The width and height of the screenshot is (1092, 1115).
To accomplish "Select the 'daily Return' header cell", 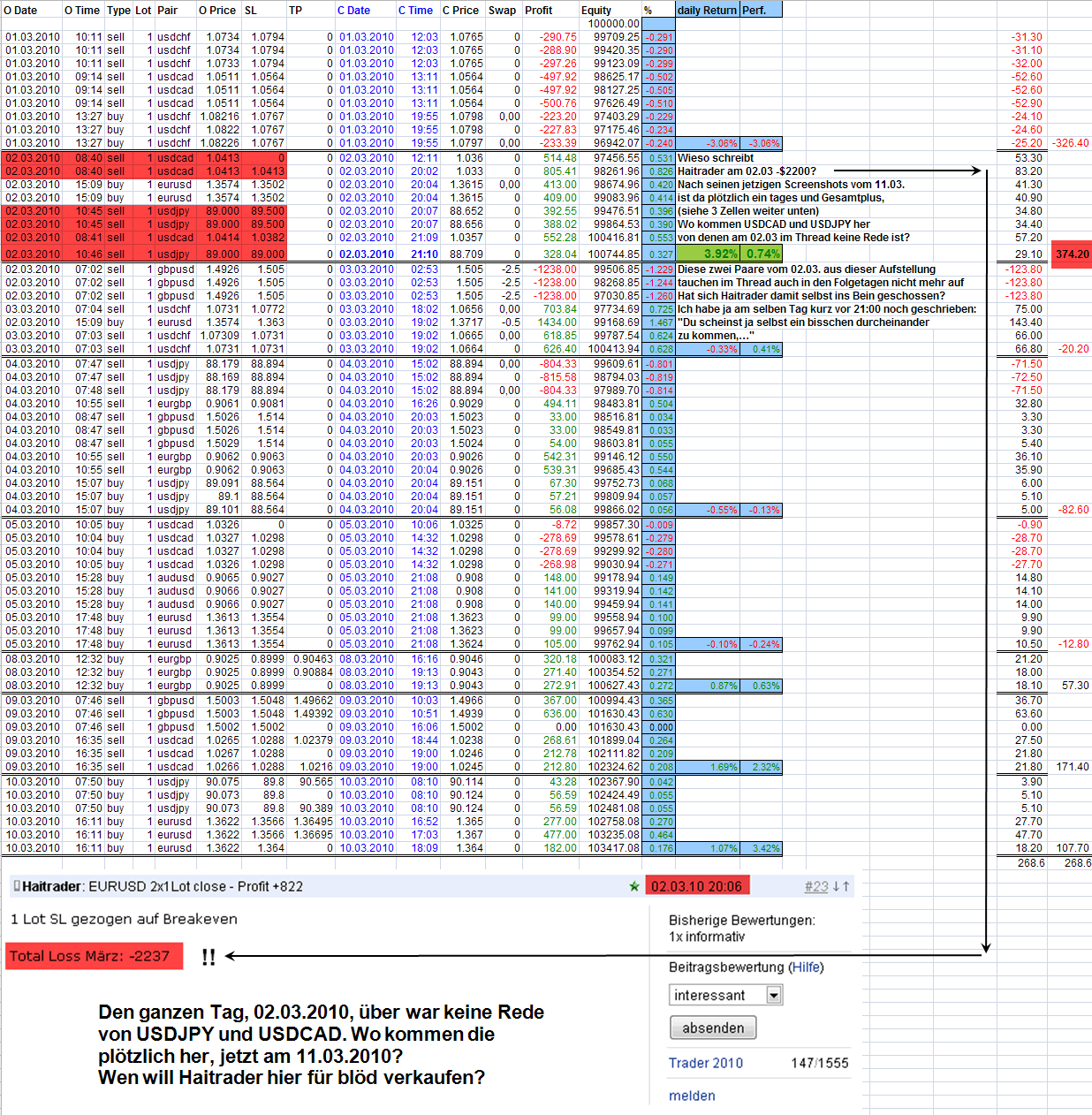I will (x=708, y=11).
